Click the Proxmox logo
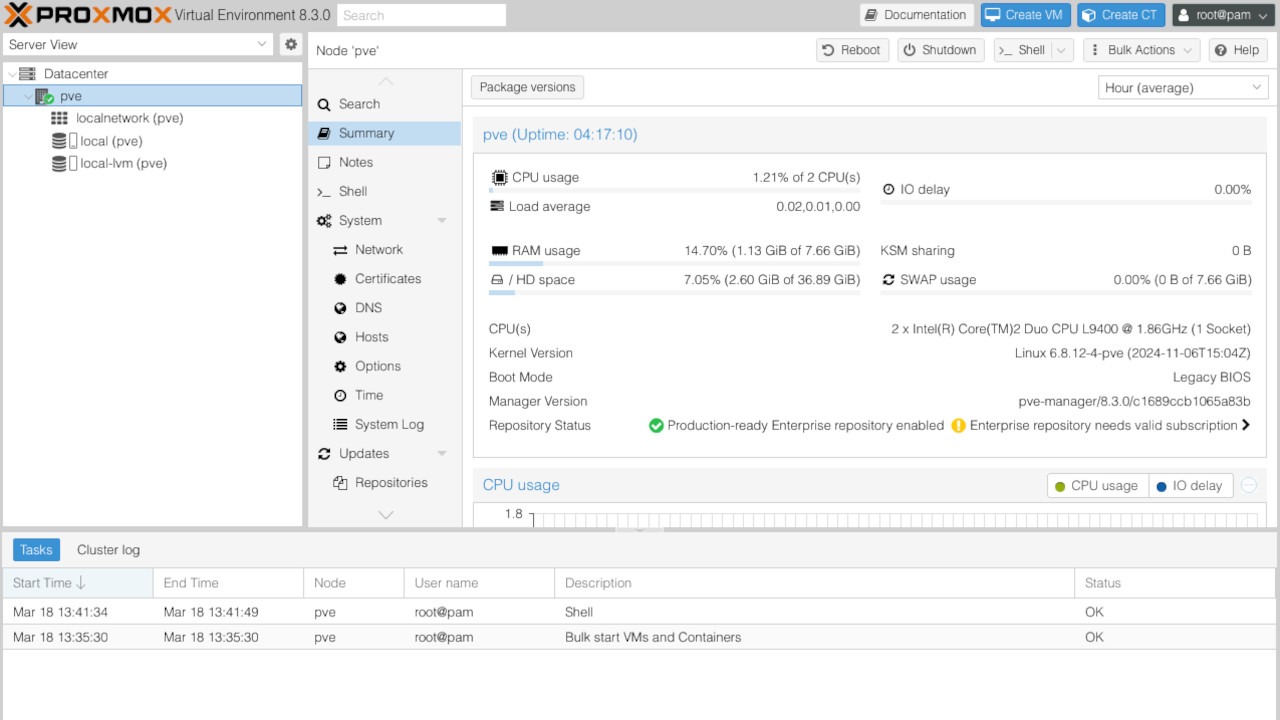 point(86,15)
